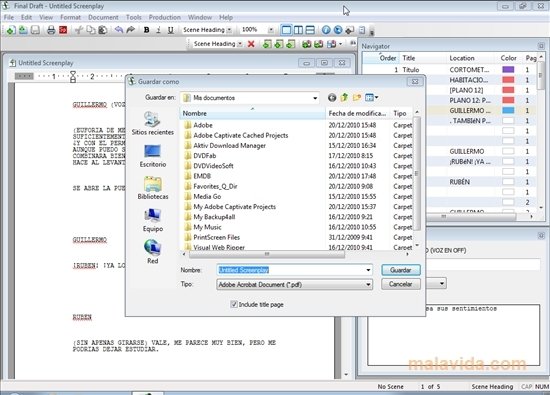550x395 pixels.
Task: Open the Document menu
Action: 103,17
